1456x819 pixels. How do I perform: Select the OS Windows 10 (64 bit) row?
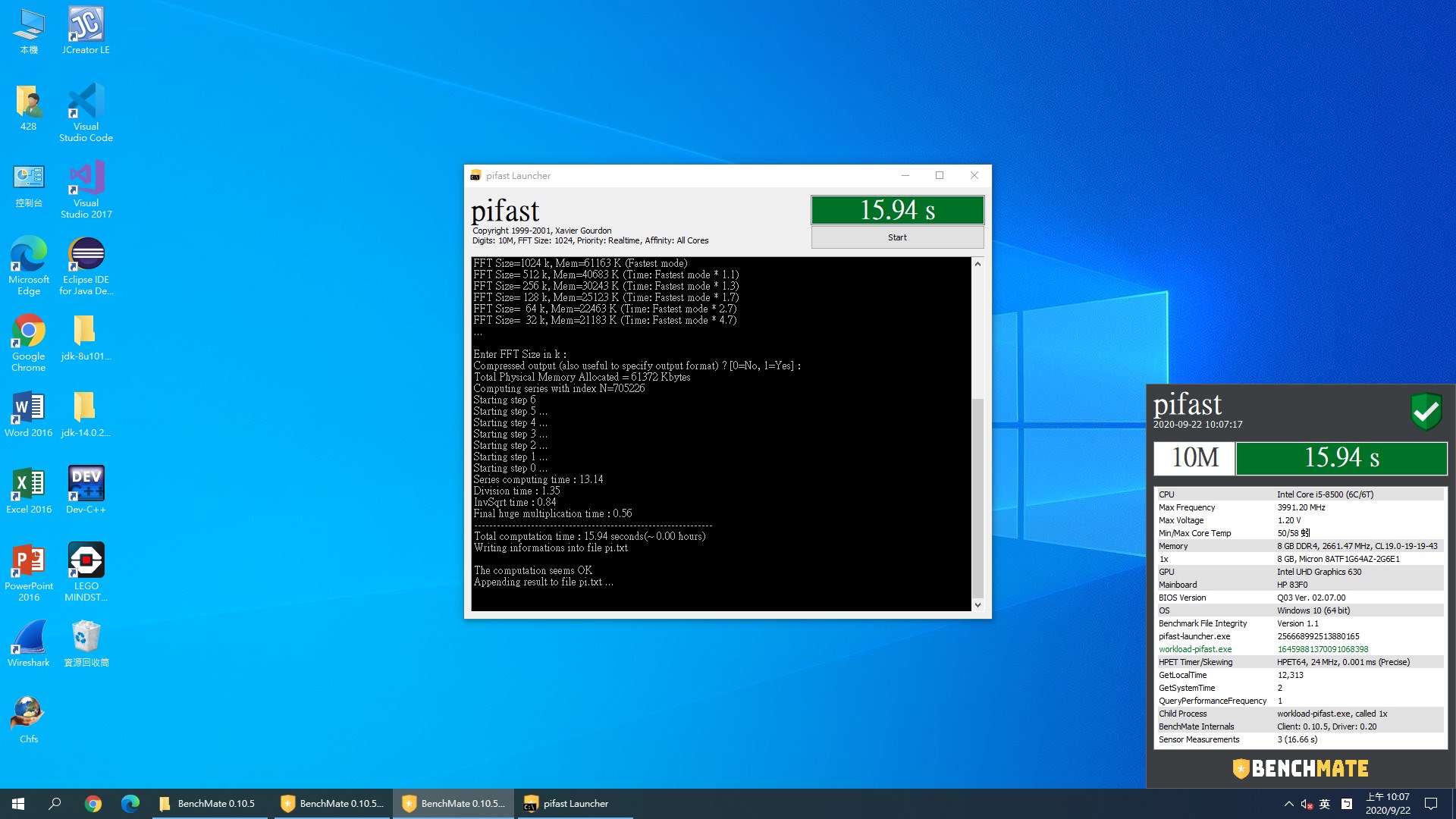click(x=1301, y=610)
